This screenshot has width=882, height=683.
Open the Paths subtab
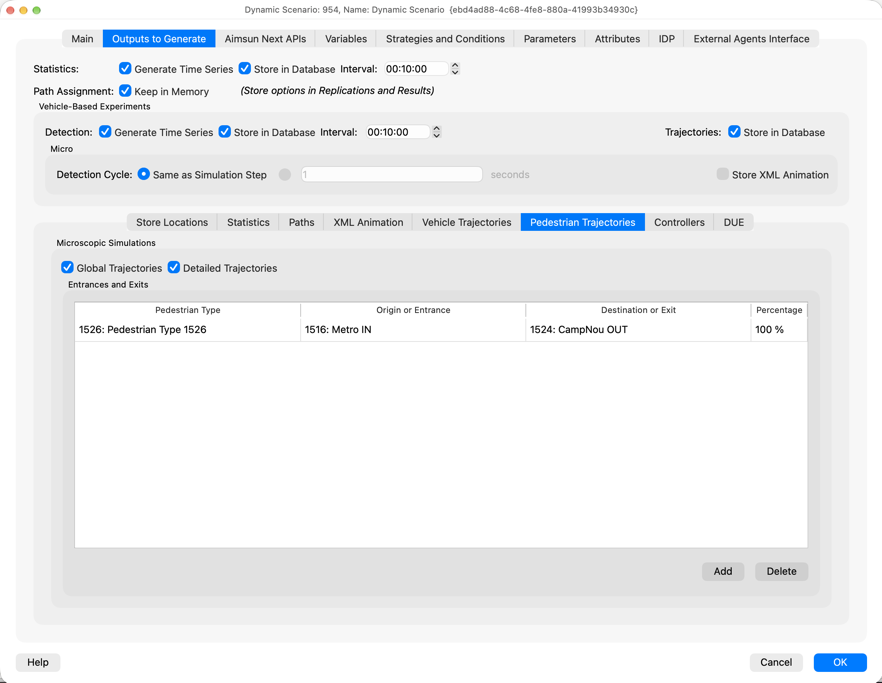tap(302, 222)
